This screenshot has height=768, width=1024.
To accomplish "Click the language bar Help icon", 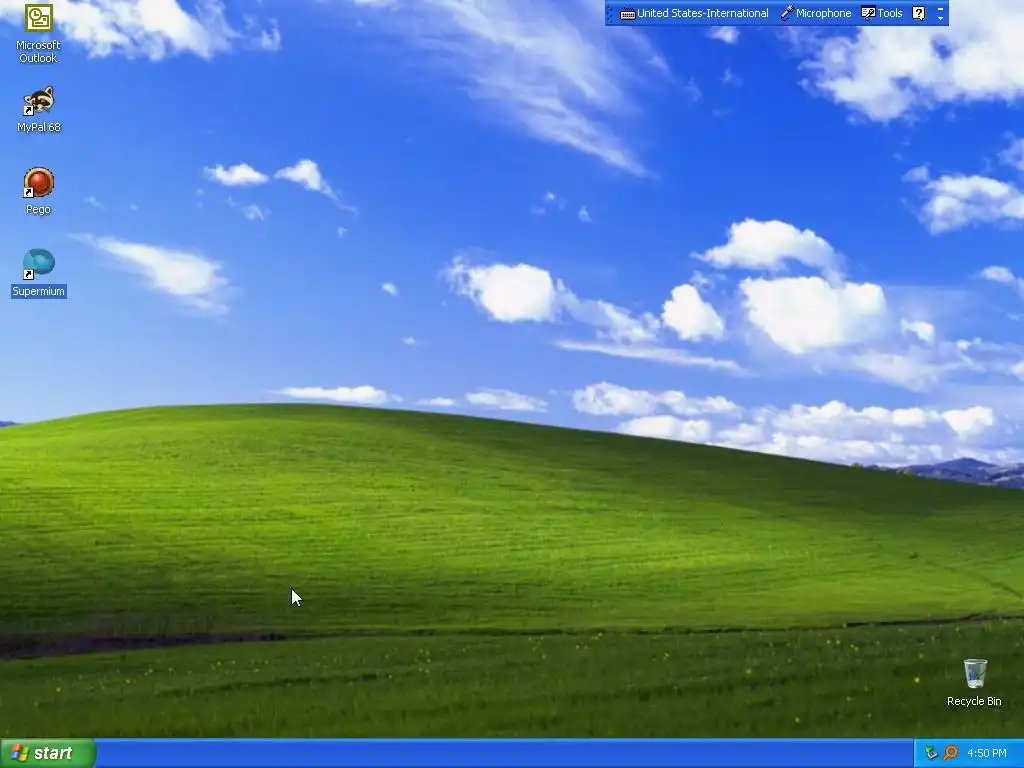I will (x=918, y=13).
